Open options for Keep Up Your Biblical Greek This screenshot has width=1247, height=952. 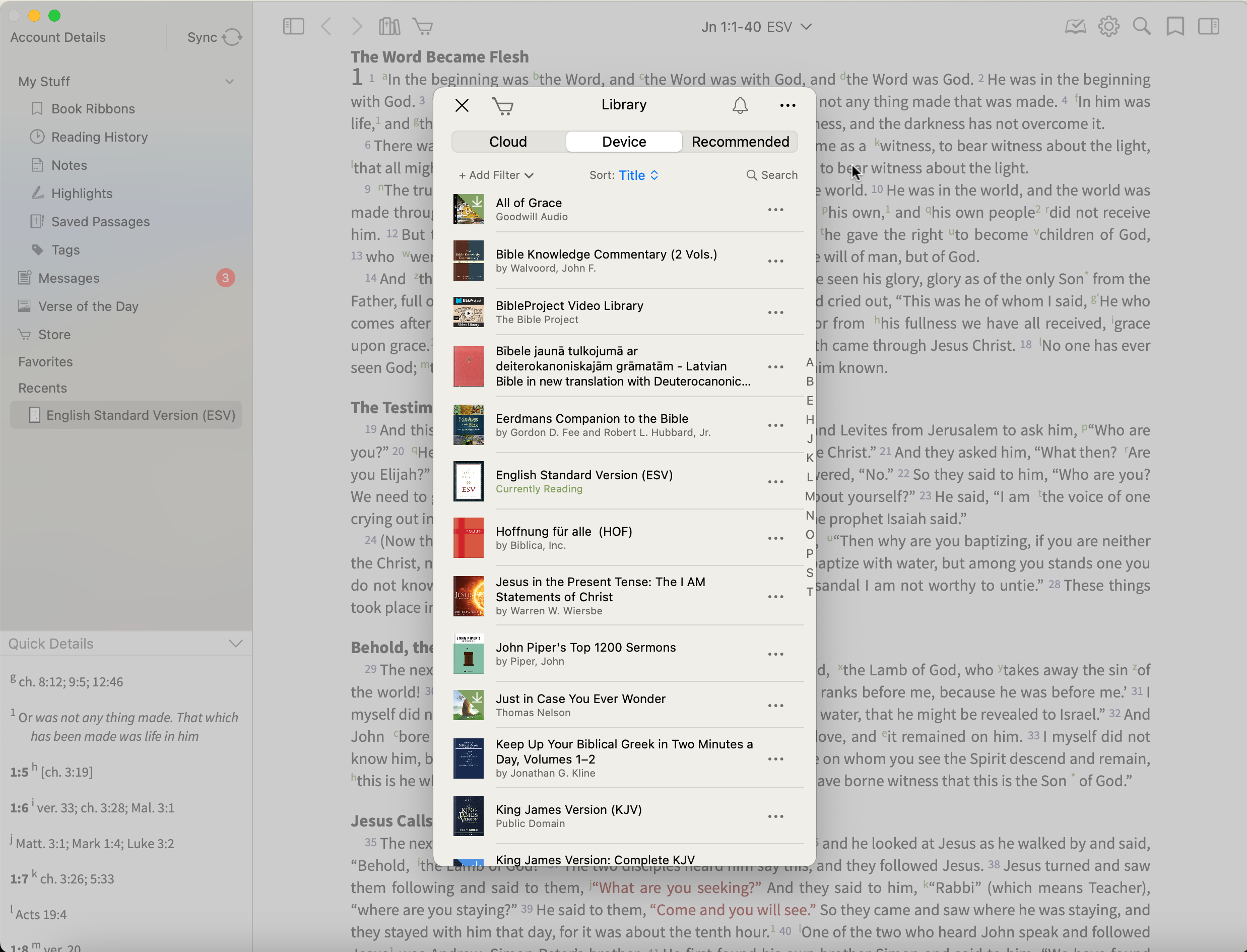pos(775,759)
